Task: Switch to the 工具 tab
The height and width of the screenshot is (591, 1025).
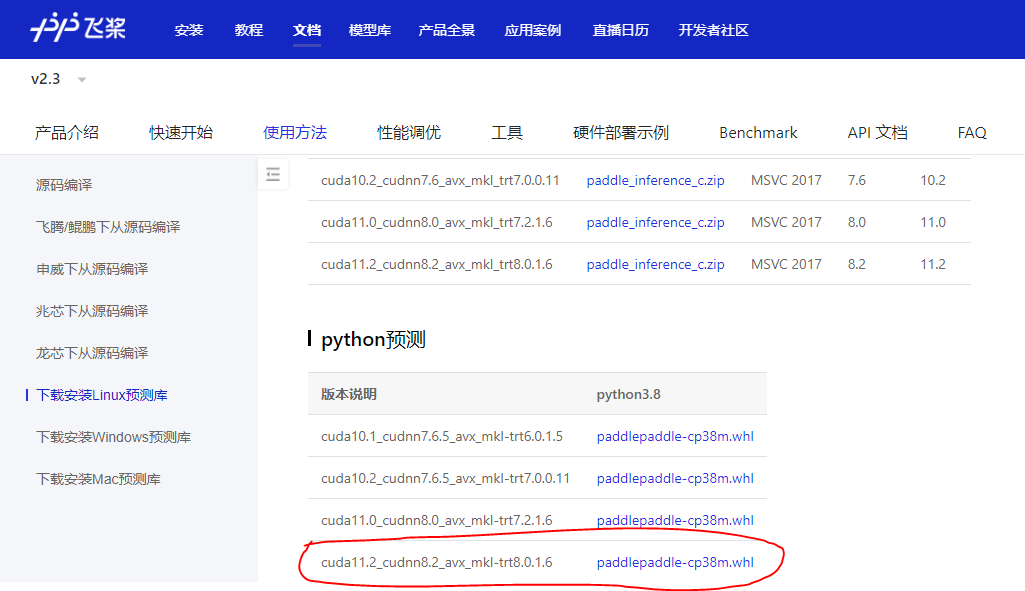Action: tap(507, 133)
